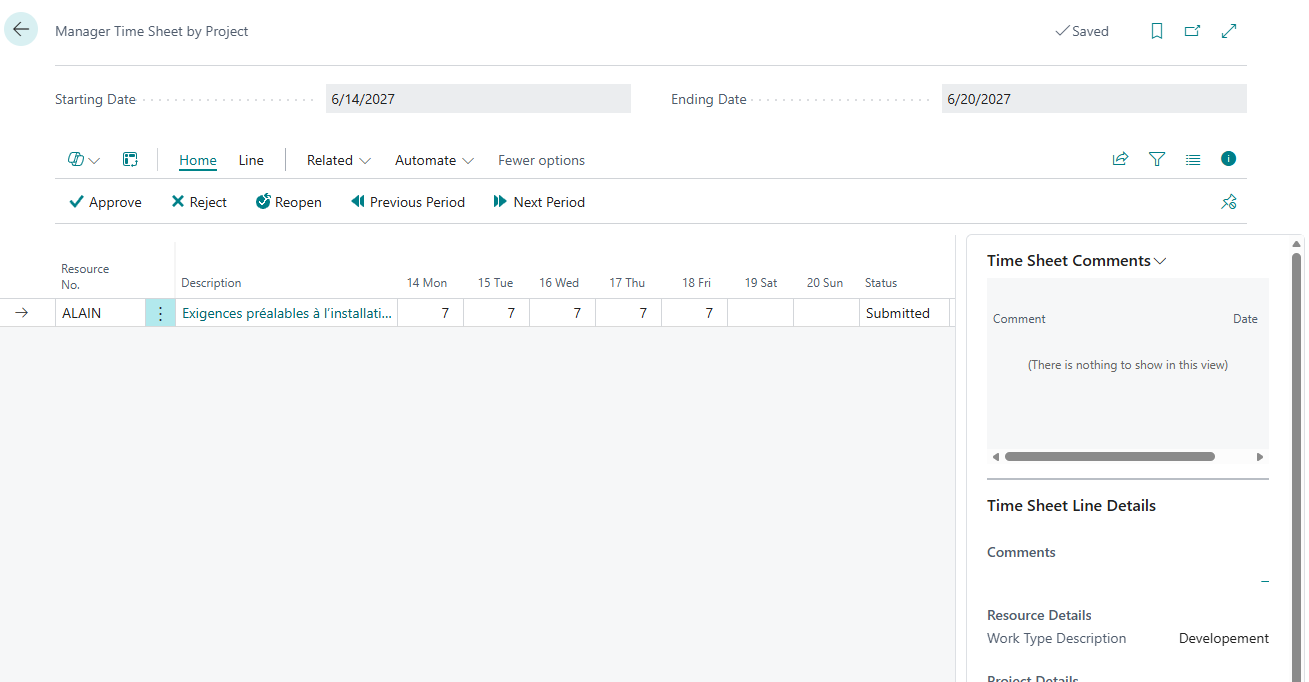Select the Home tab
Image resolution: width=1309 pixels, height=682 pixels.
(x=198, y=160)
